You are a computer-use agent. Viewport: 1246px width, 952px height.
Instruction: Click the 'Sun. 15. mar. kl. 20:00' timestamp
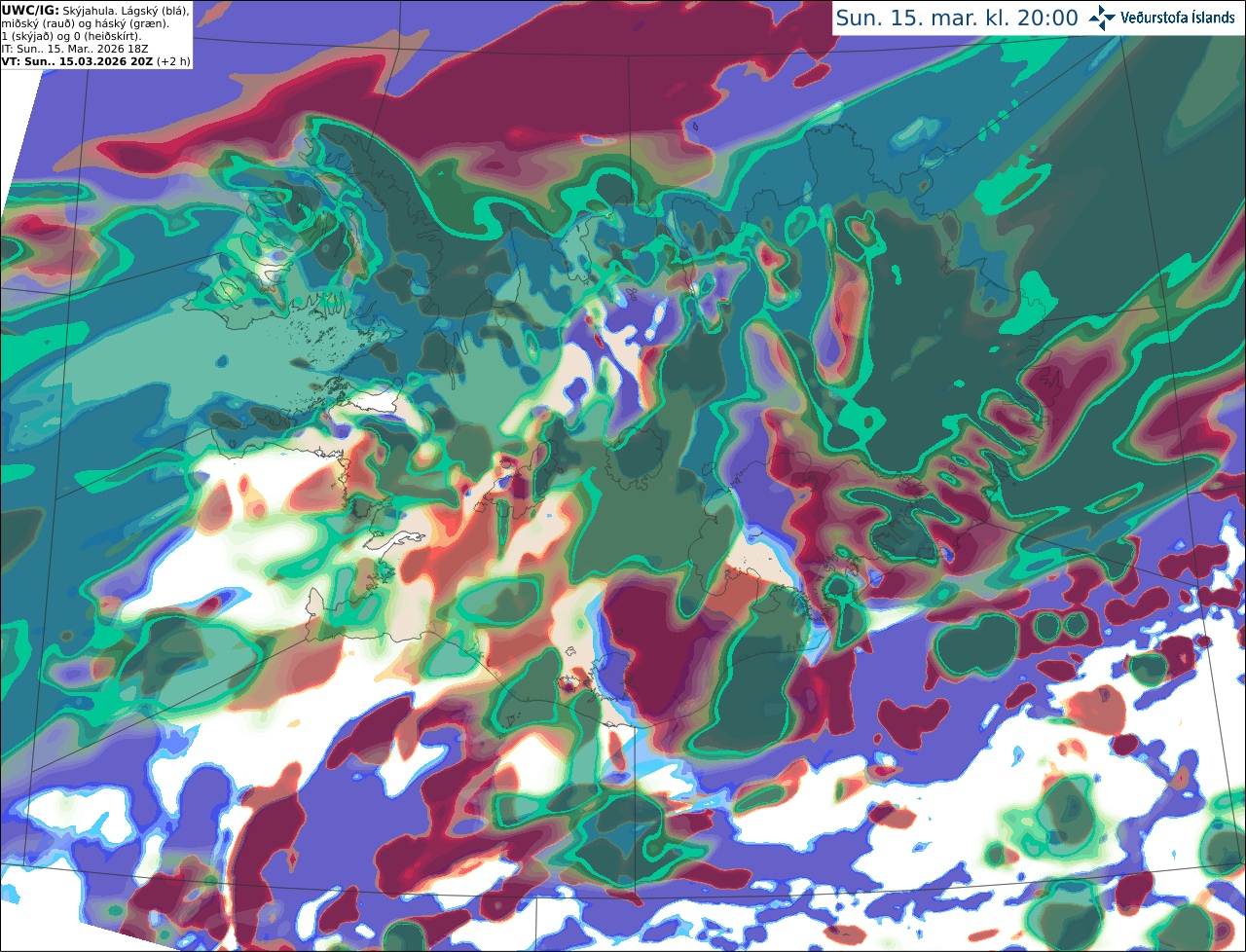pos(957,18)
